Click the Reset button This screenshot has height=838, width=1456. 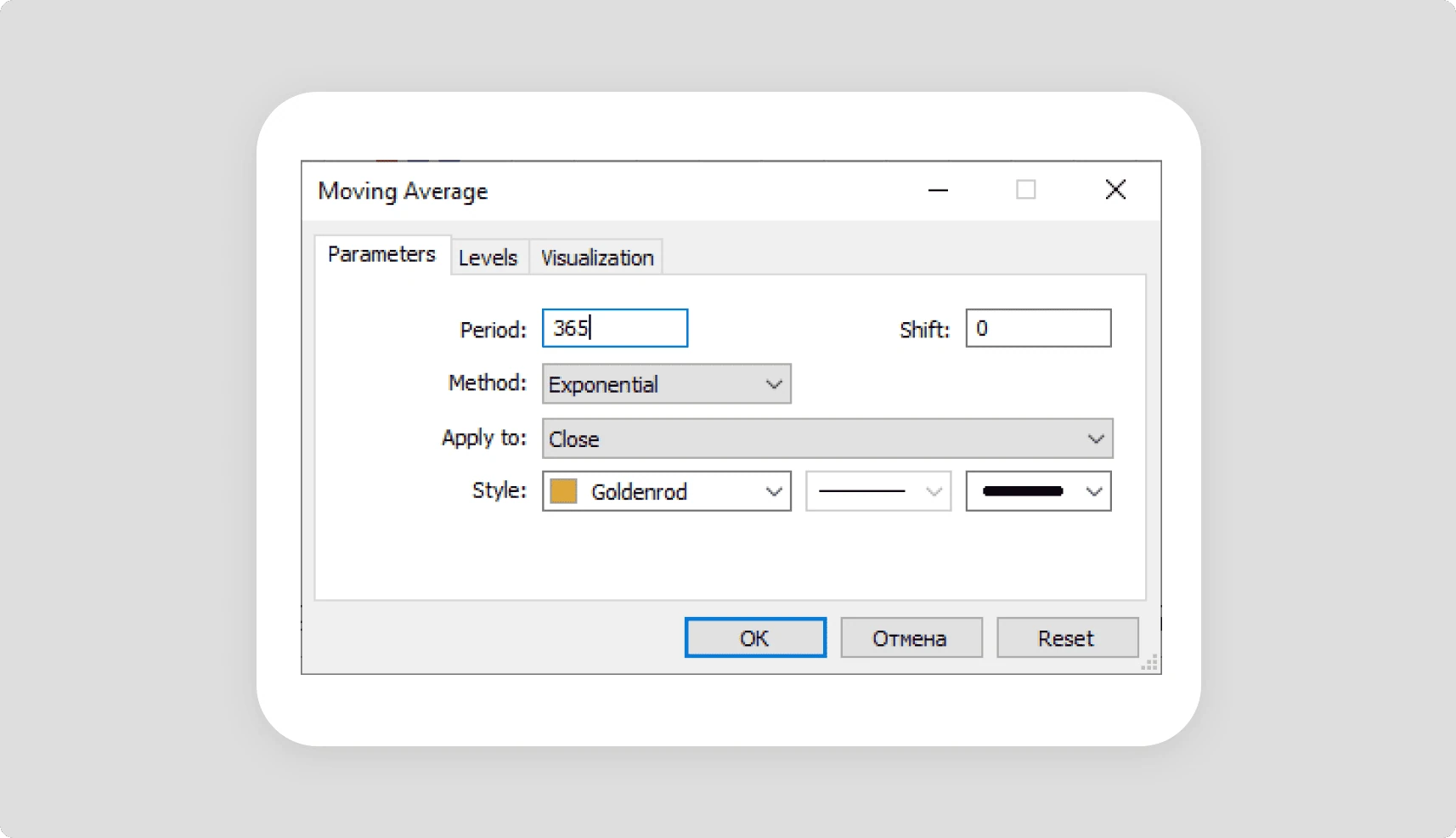click(x=1067, y=637)
